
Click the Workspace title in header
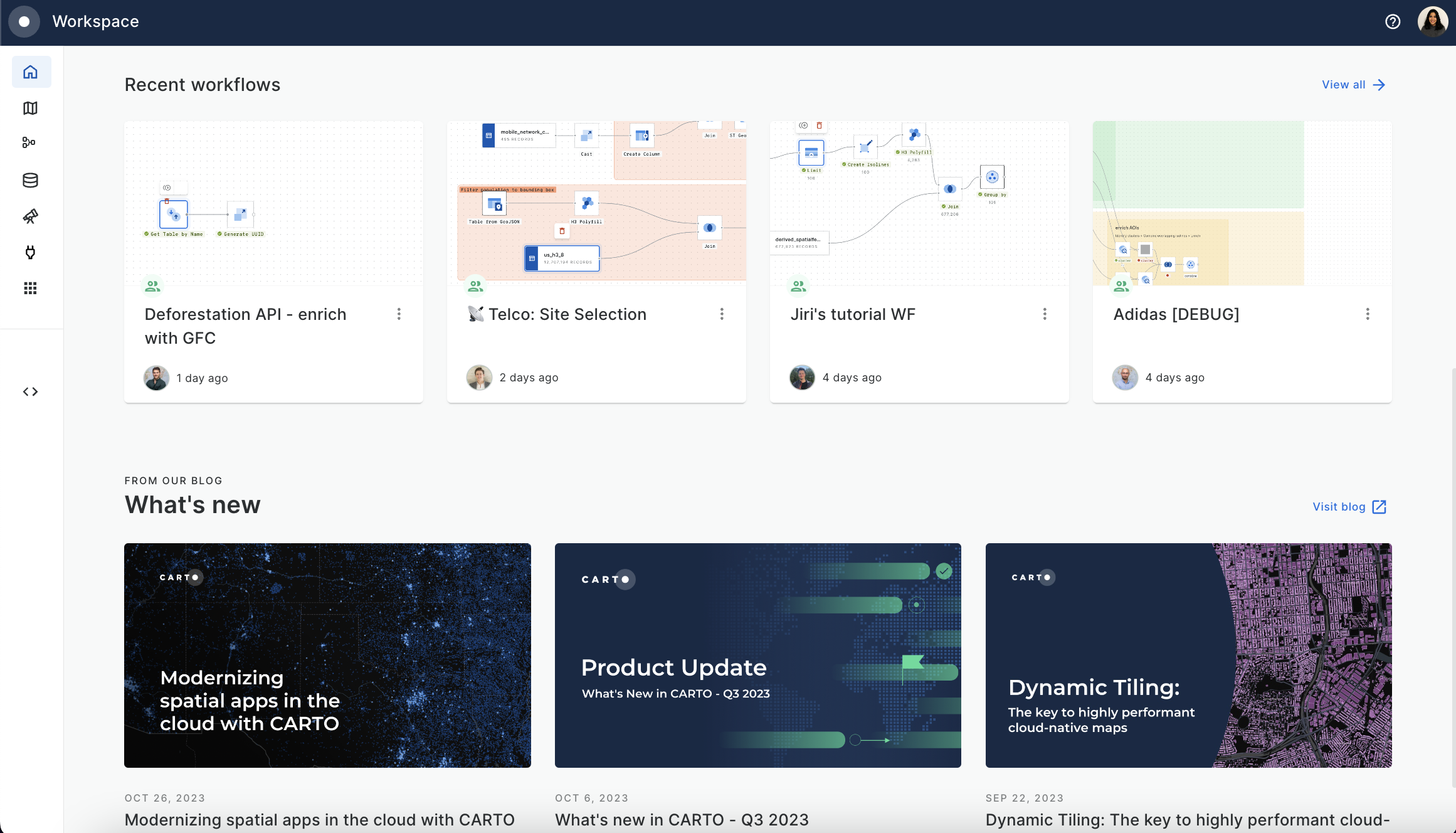(x=96, y=21)
